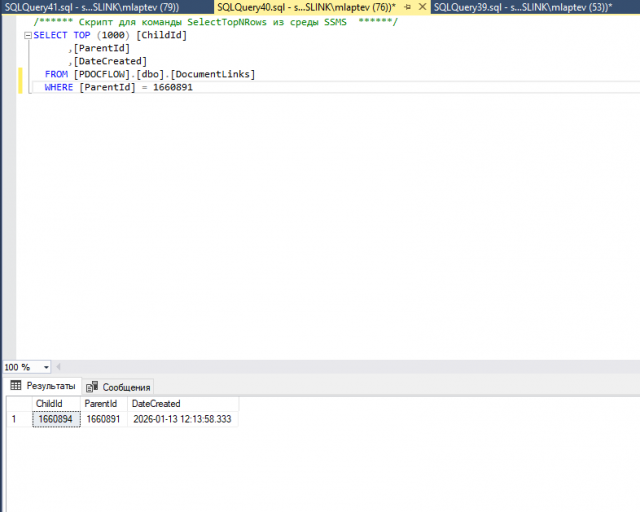Place cursor on ,[ParentId] line in editor

pyautogui.click(x=99, y=48)
